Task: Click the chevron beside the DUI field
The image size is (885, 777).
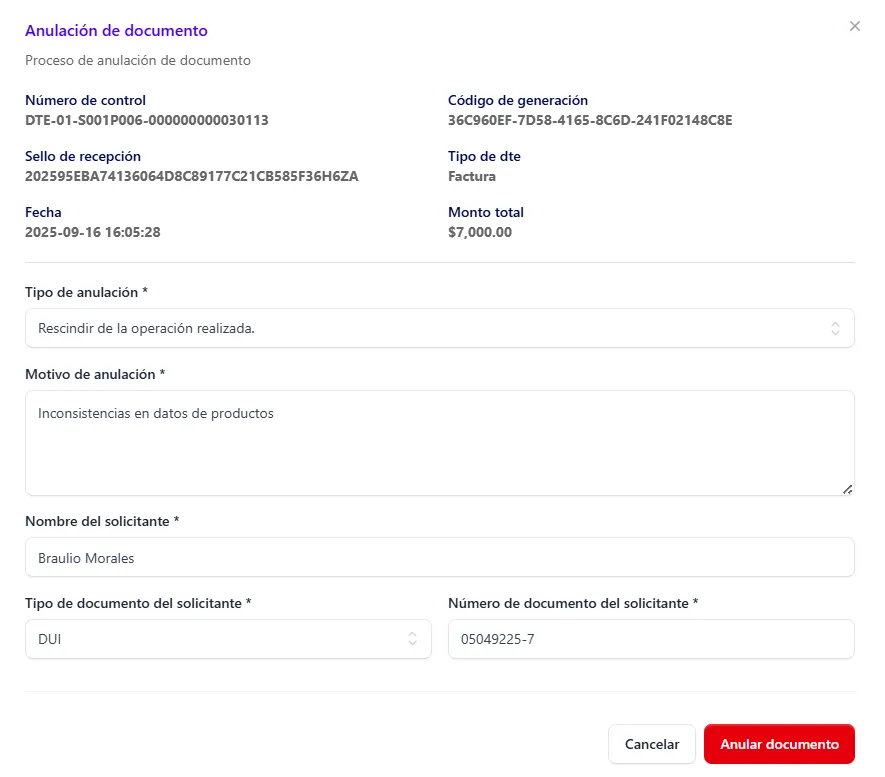Action: pyautogui.click(x=413, y=639)
